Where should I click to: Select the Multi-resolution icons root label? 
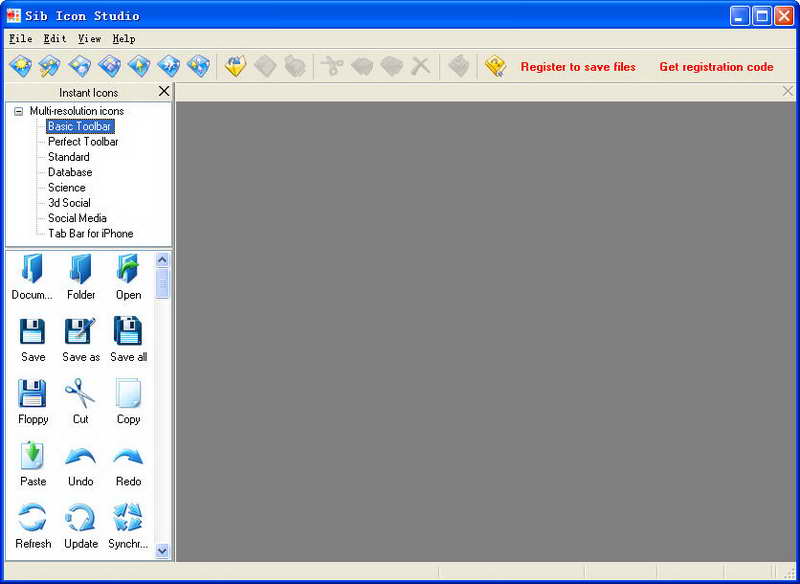click(x=77, y=111)
